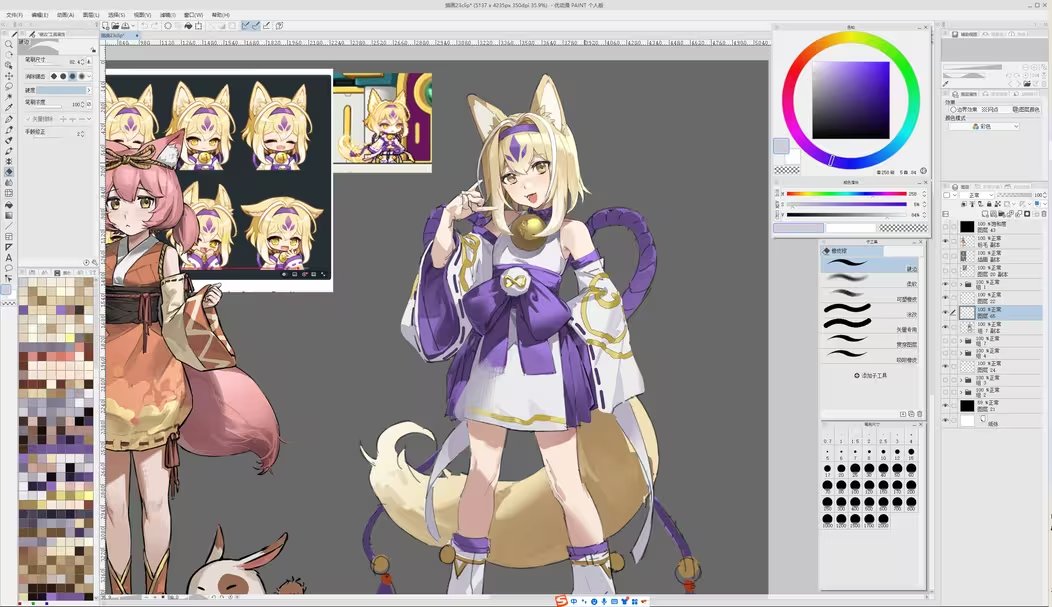Click the Undo arrow in toolbar
Viewport: 1052px width, 607px height.
(144, 25)
